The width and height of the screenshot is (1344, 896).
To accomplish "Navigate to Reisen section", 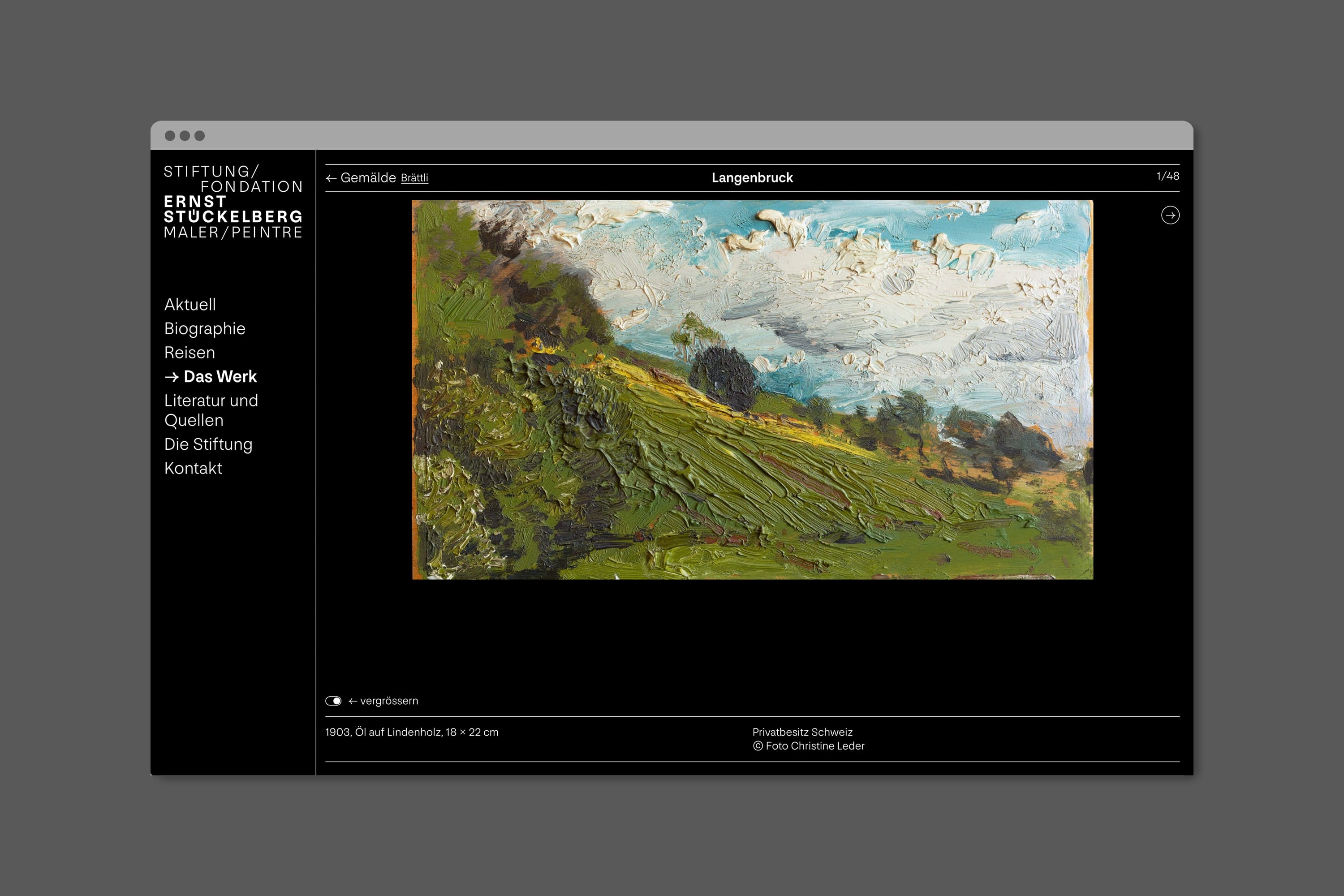I will pyautogui.click(x=189, y=353).
